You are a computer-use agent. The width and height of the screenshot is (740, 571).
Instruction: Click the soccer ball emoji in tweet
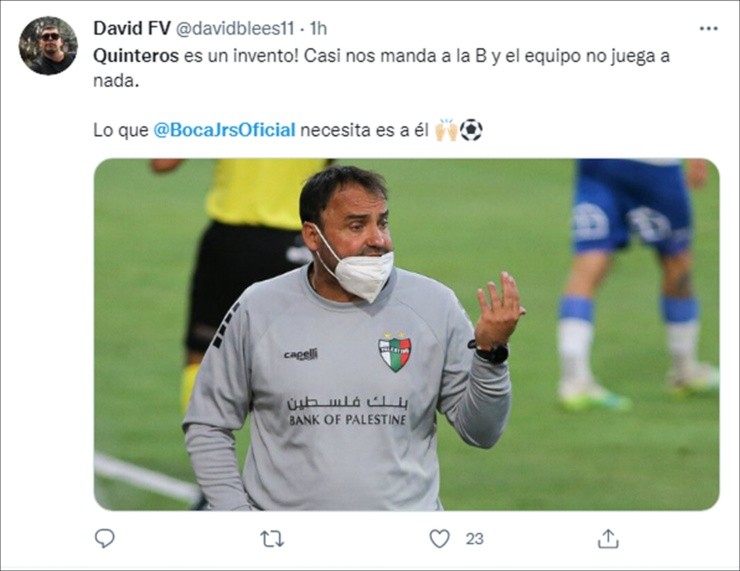coord(471,130)
